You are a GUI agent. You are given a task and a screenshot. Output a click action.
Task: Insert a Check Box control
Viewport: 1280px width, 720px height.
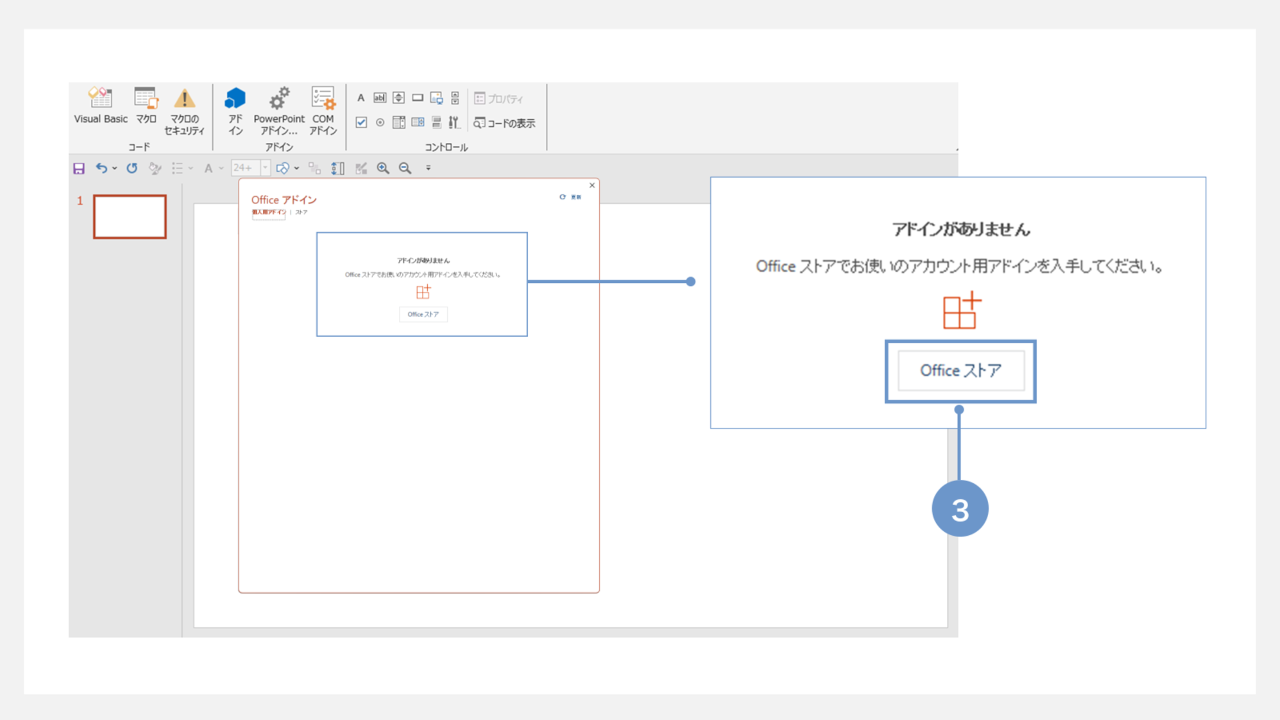pyautogui.click(x=361, y=123)
